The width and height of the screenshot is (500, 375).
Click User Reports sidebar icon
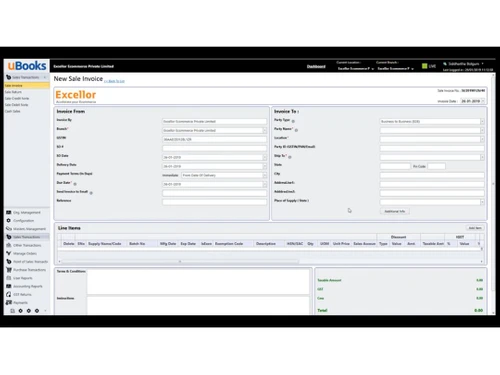click(x=9, y=278)
